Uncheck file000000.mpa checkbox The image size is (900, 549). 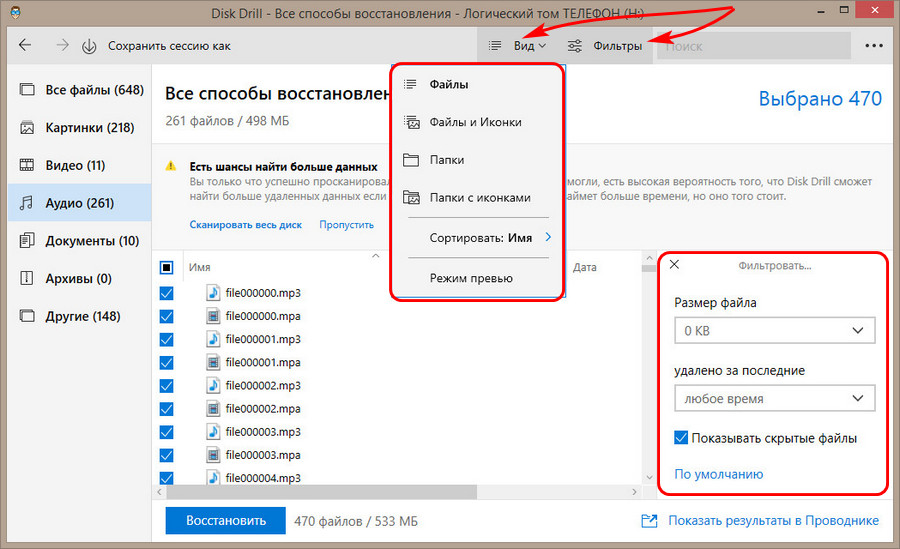pos(166,316)
